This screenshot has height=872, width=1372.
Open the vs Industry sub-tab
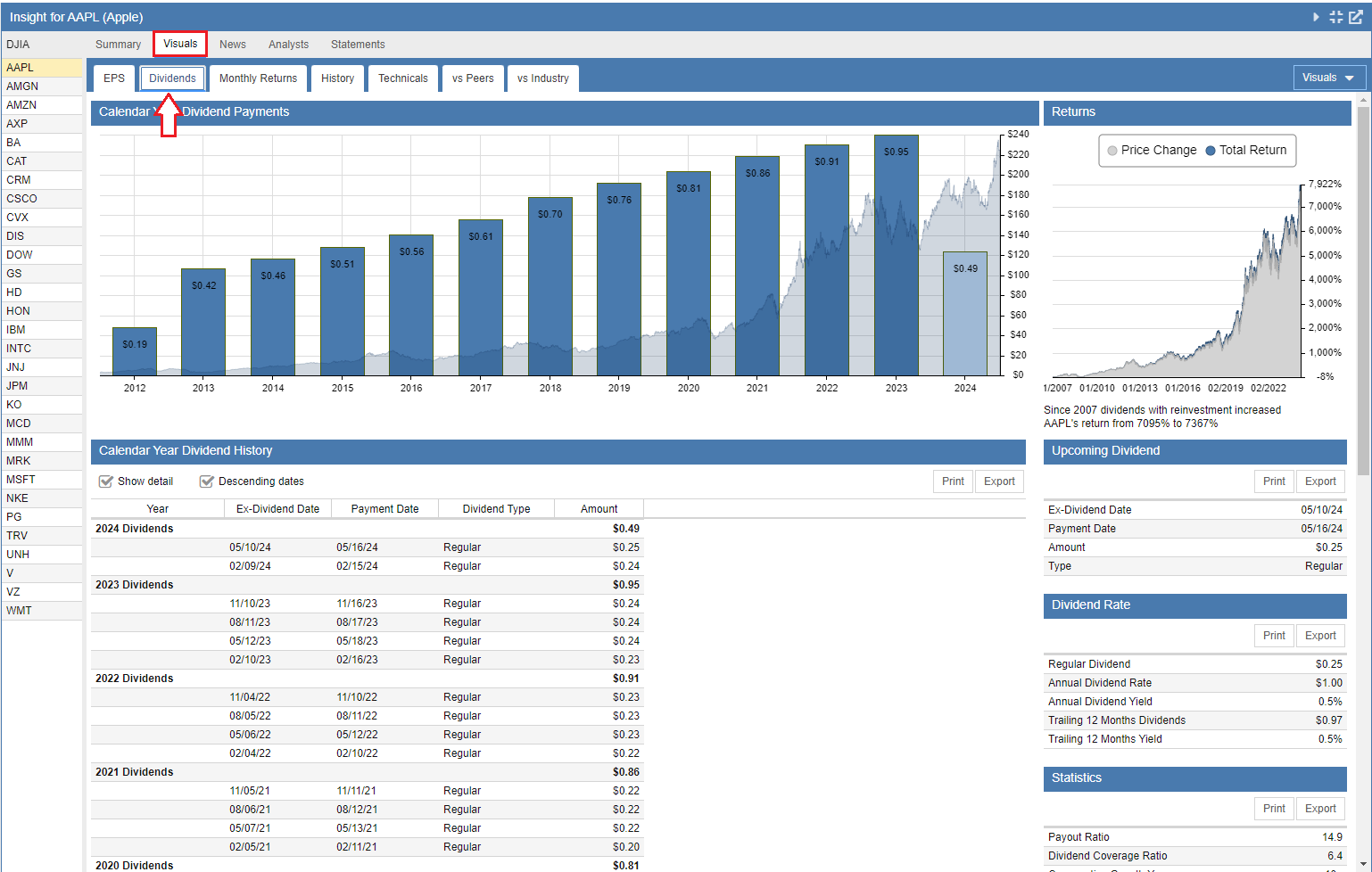[x=543, y=78]
